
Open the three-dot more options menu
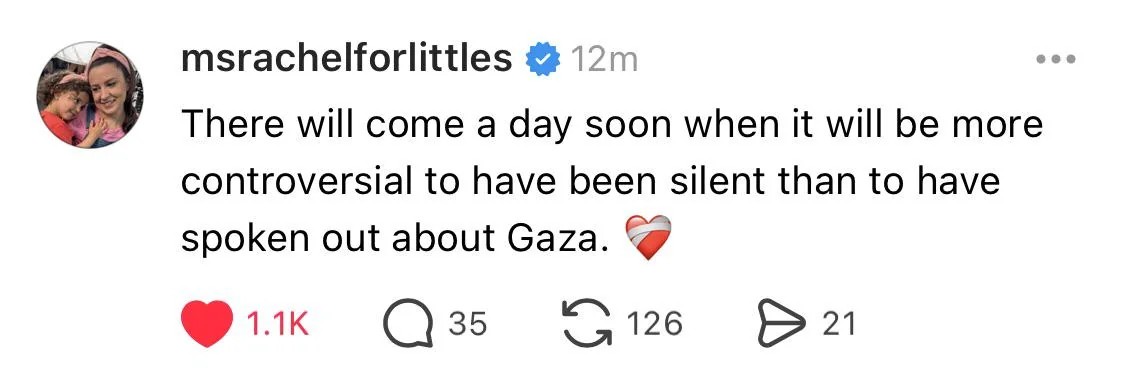(x=1056, y=60)
